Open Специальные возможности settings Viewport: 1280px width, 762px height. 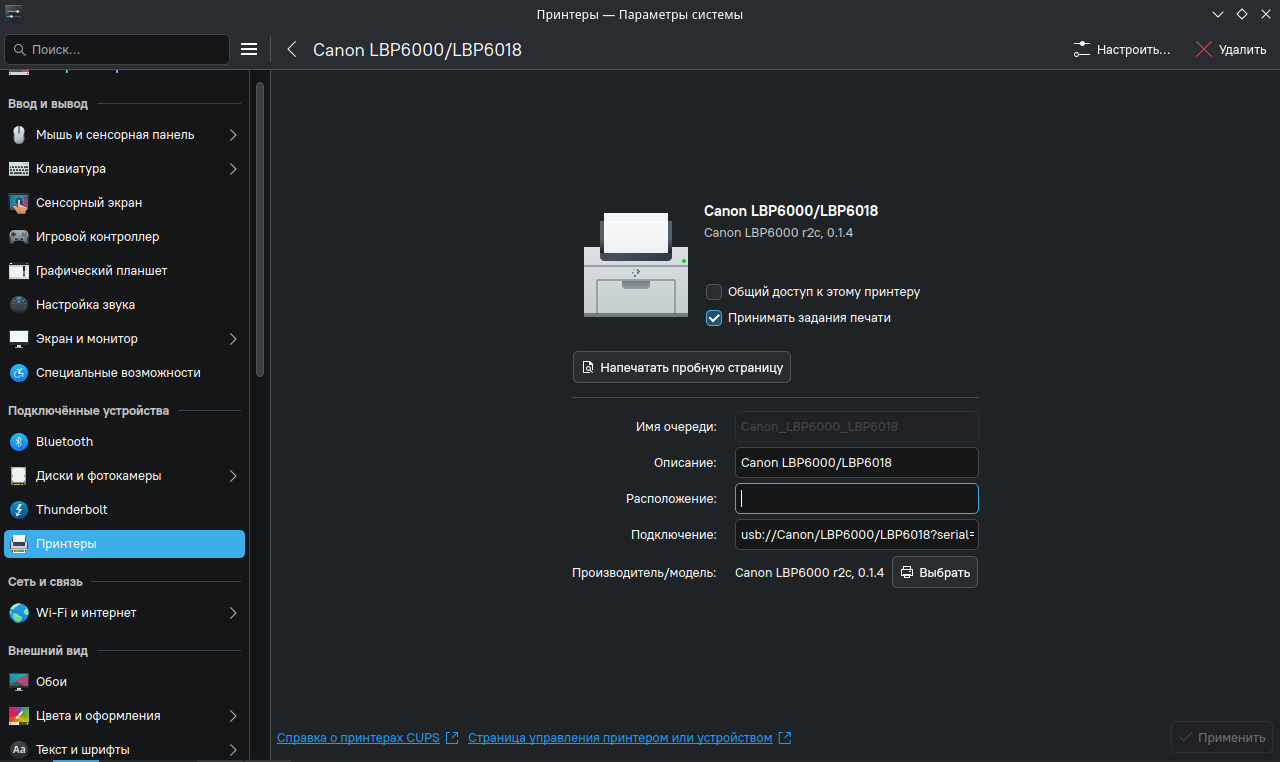coord(125,373)
